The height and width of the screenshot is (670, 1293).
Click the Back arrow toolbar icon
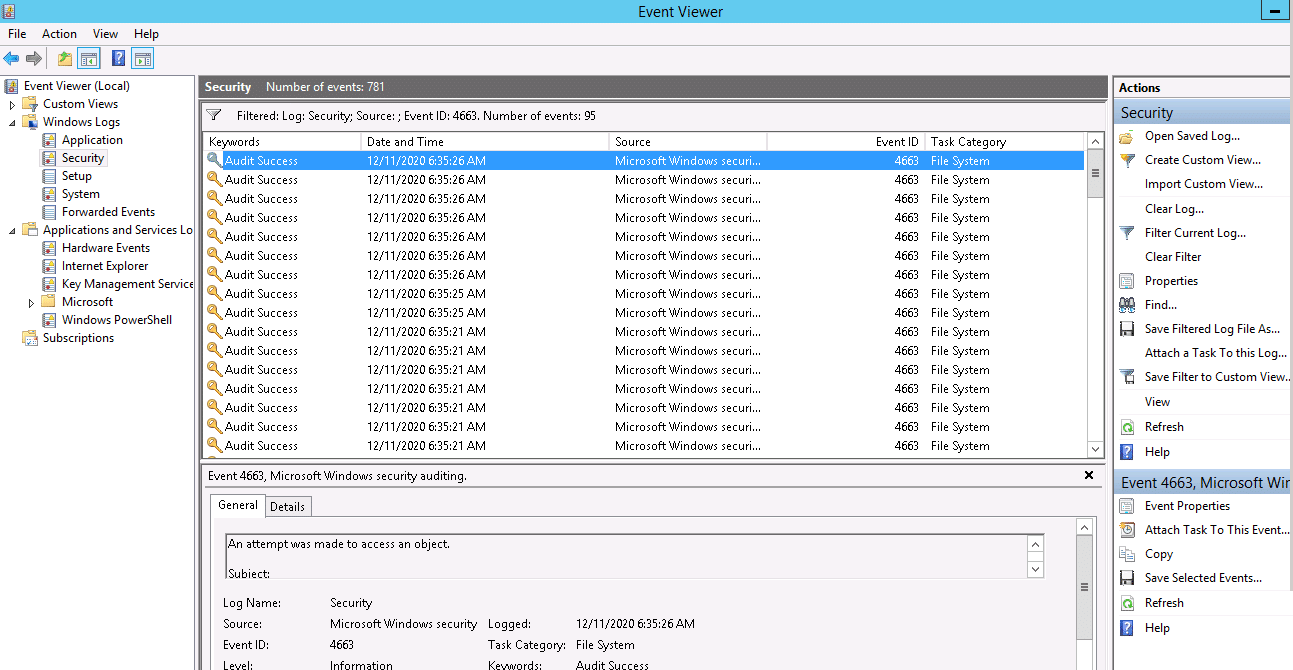11,59
